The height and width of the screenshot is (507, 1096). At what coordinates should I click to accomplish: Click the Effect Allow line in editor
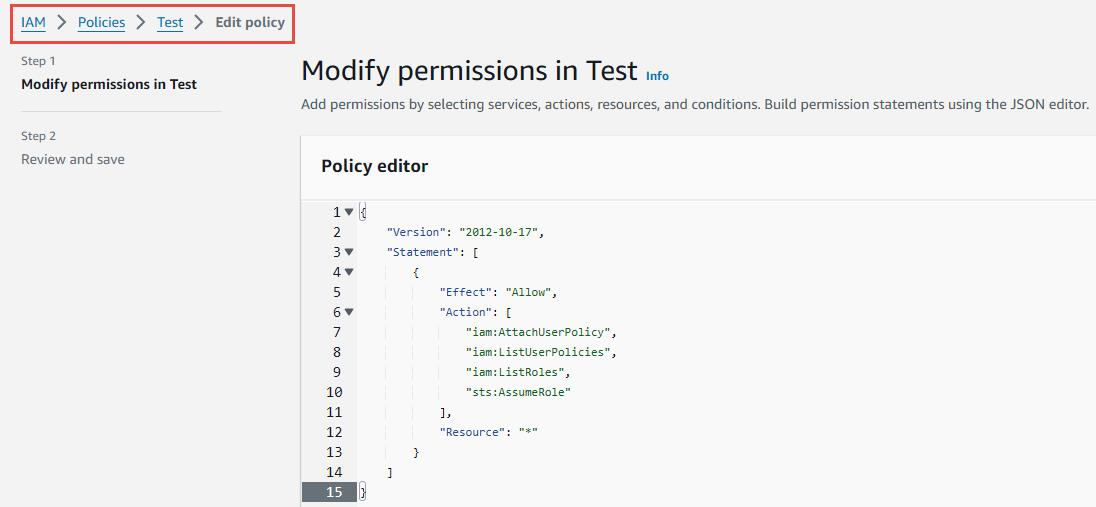[x=497, y=292]
